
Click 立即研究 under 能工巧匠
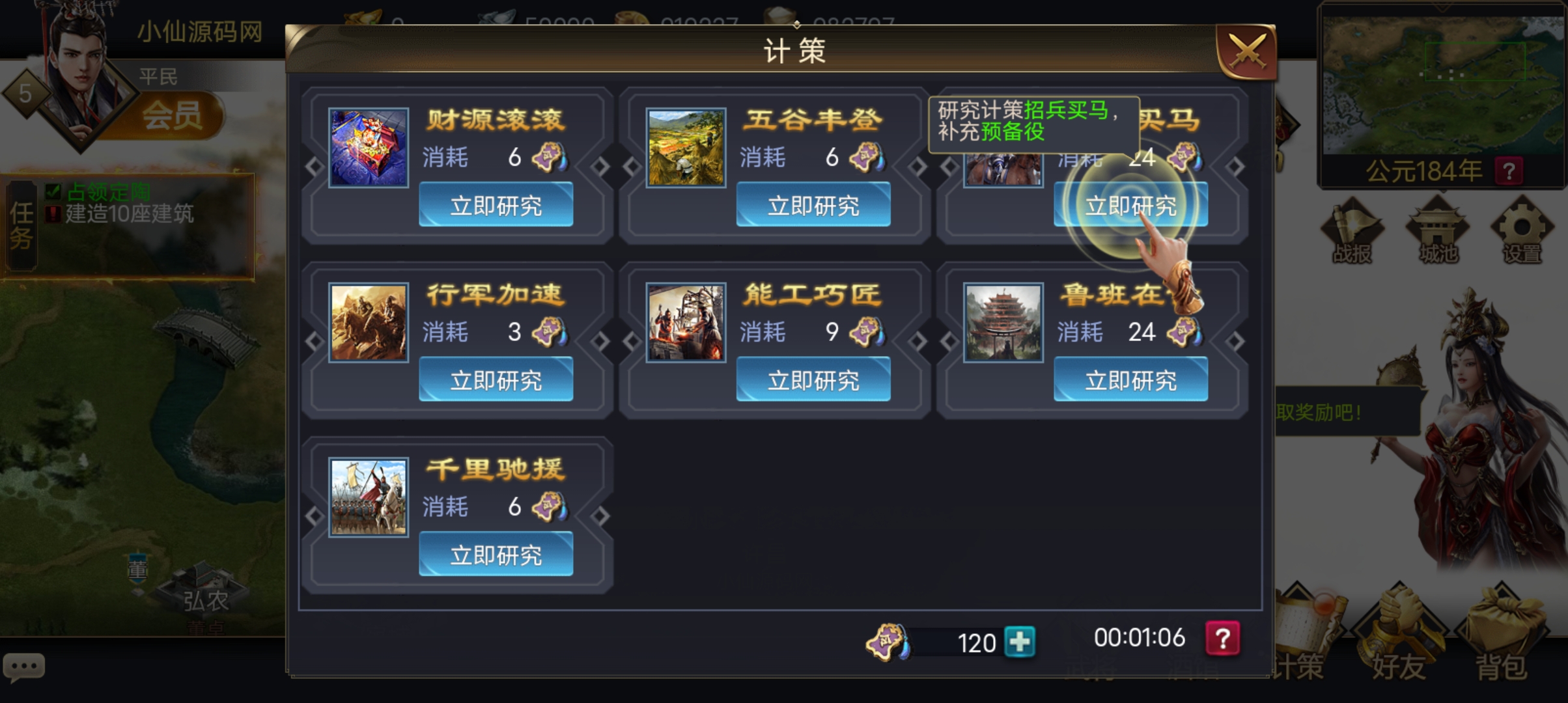pos(813,379)
